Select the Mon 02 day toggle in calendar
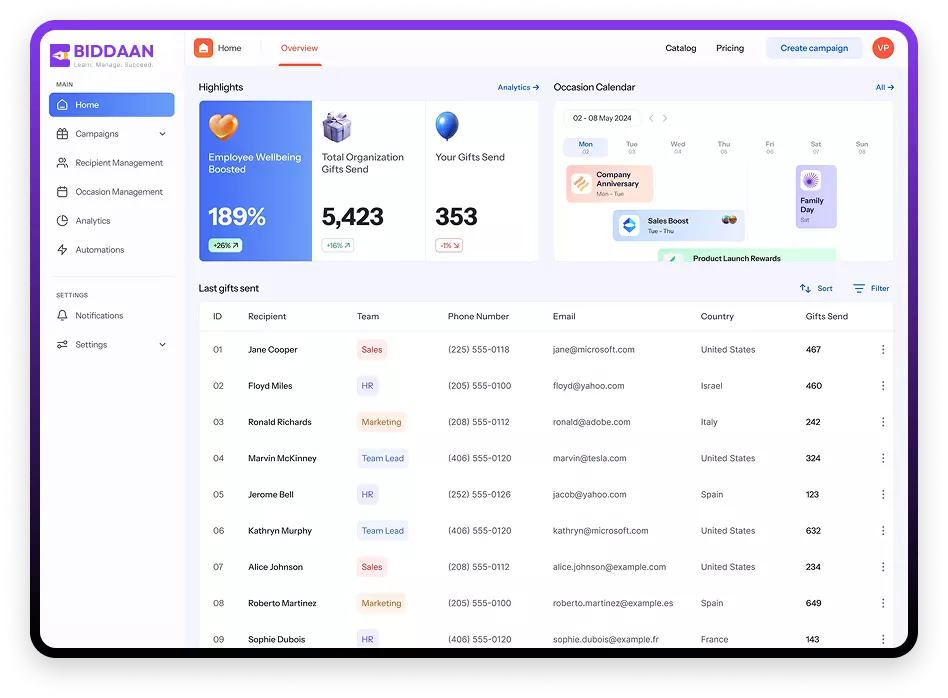Screen dimensions: 948x698 (x=585, y=145)
